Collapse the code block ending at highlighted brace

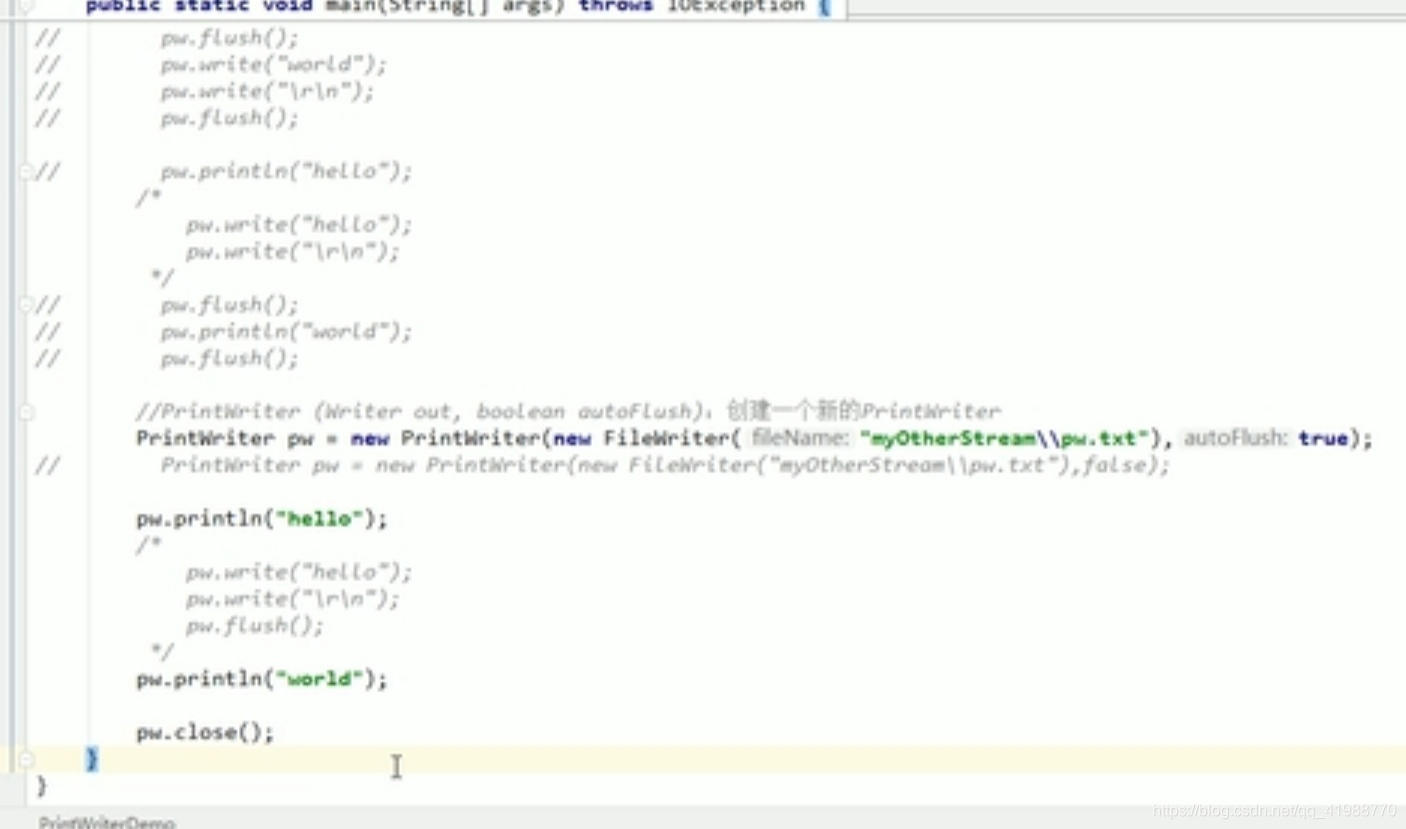[27, 760]
